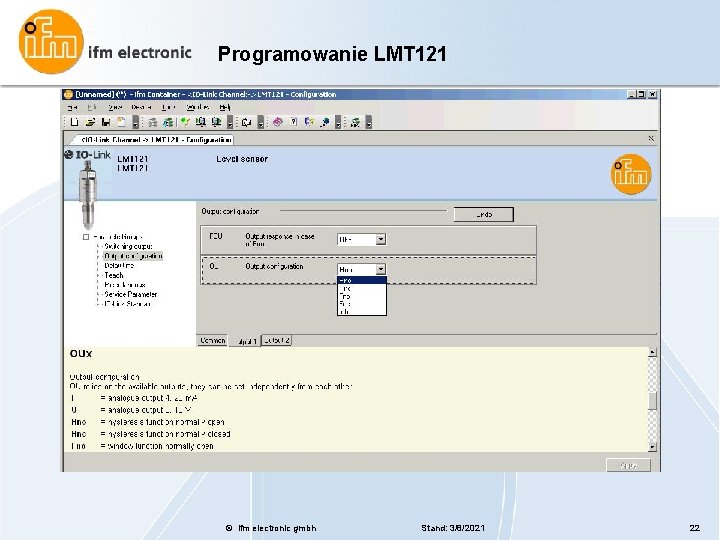Click the dark blue plug toolbar icon

(325, 122)
